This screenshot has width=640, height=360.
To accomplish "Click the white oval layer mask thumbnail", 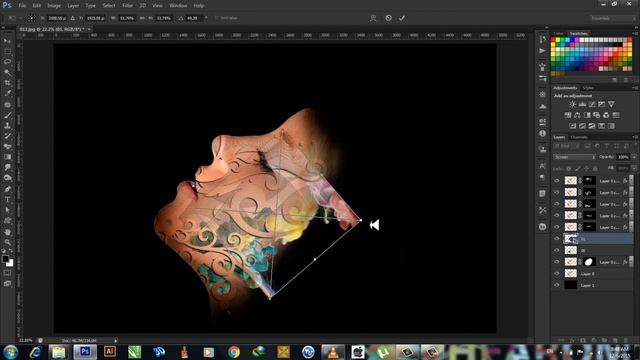I will 589,262.
